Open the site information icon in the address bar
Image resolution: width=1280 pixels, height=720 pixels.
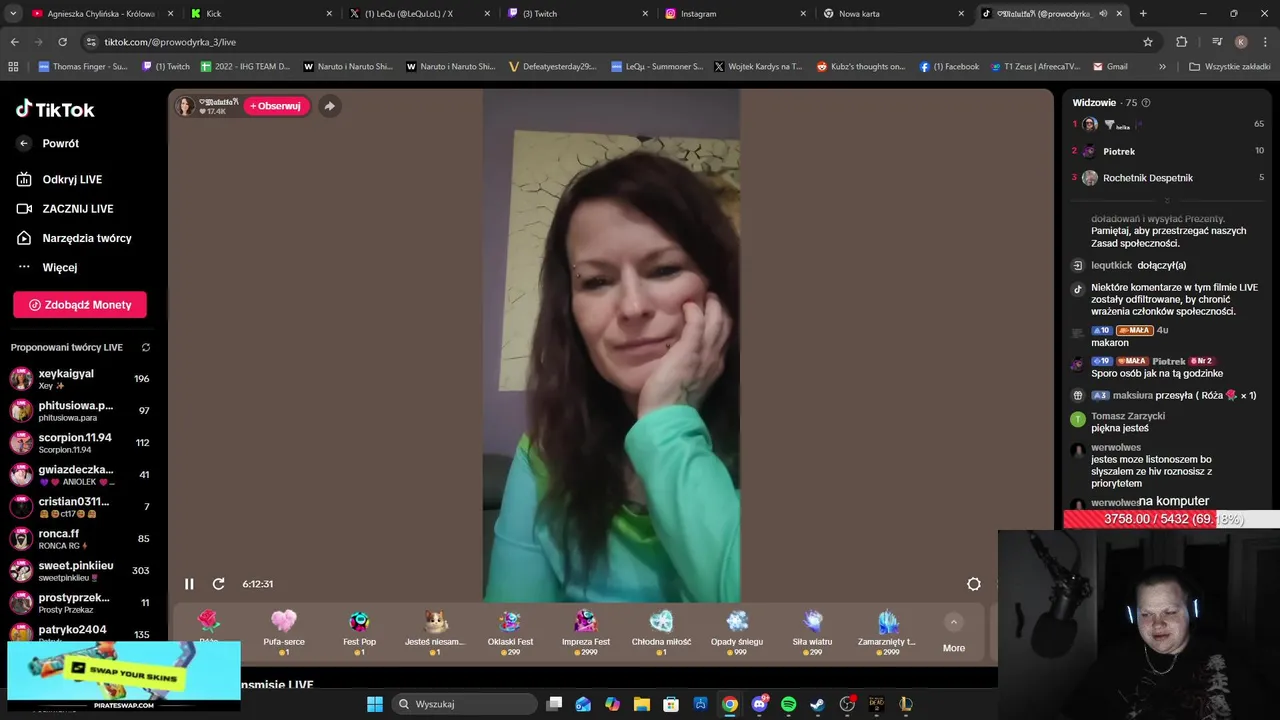[x=92, y=42]
